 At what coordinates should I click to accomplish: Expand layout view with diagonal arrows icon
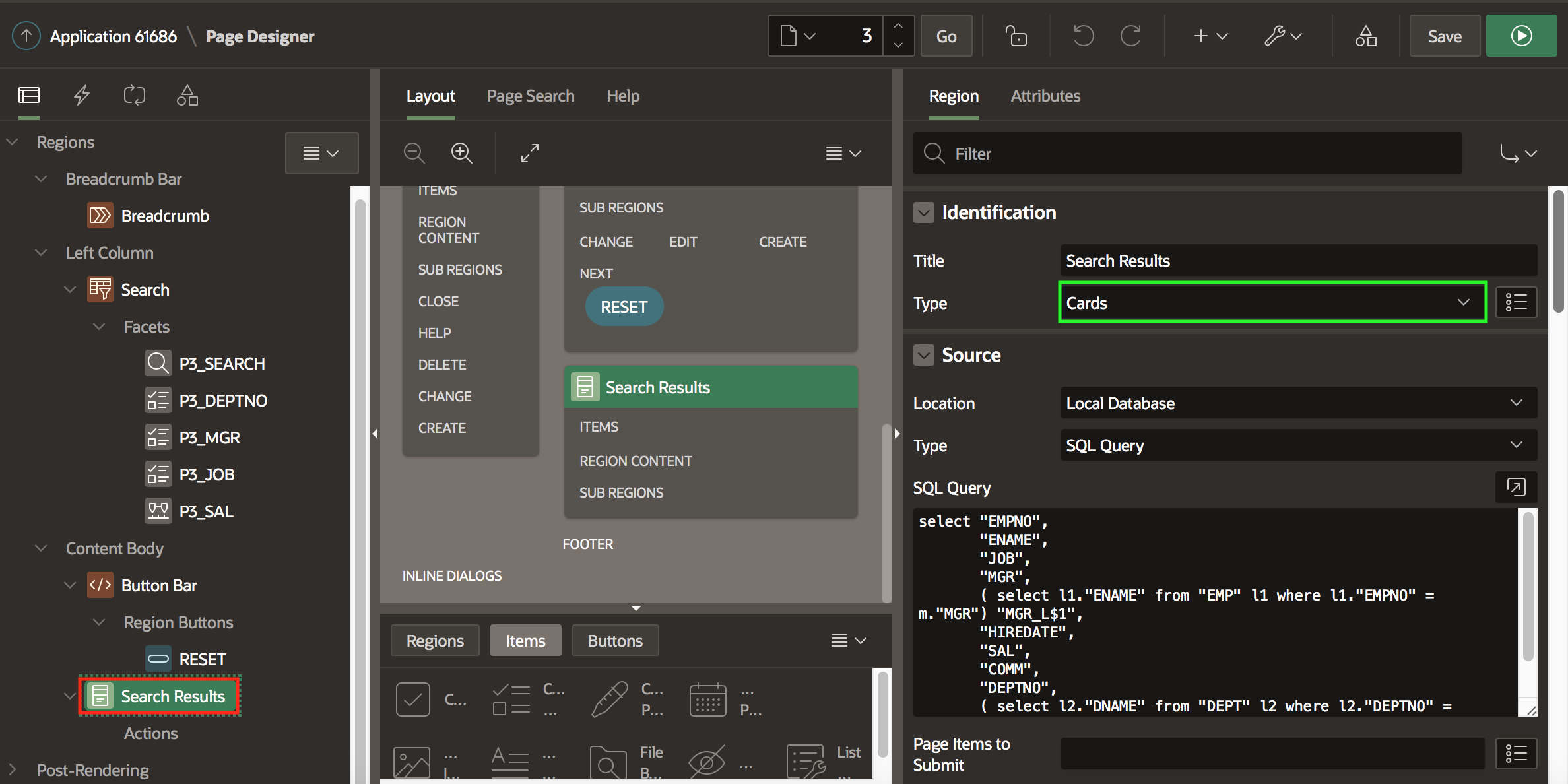[x=529, y=153]
